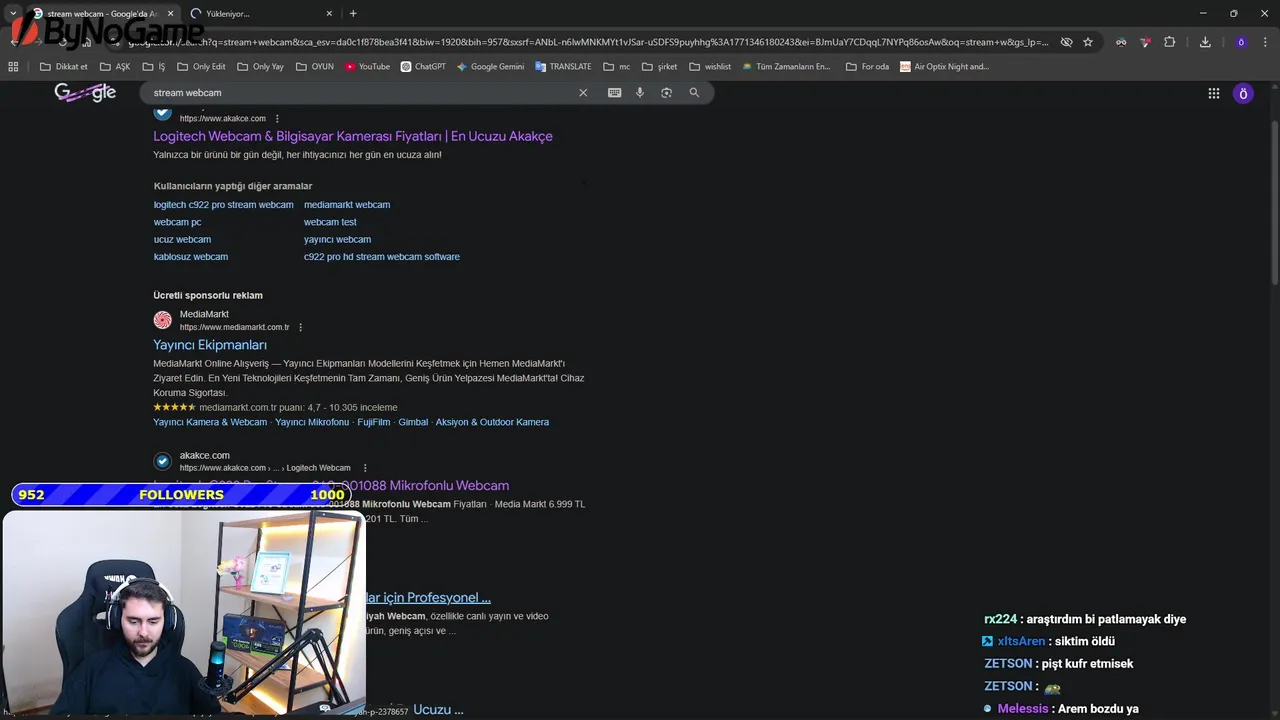Open Logitech Webcam & Bilgisayar Kamerası Fiyatları result

353,136
